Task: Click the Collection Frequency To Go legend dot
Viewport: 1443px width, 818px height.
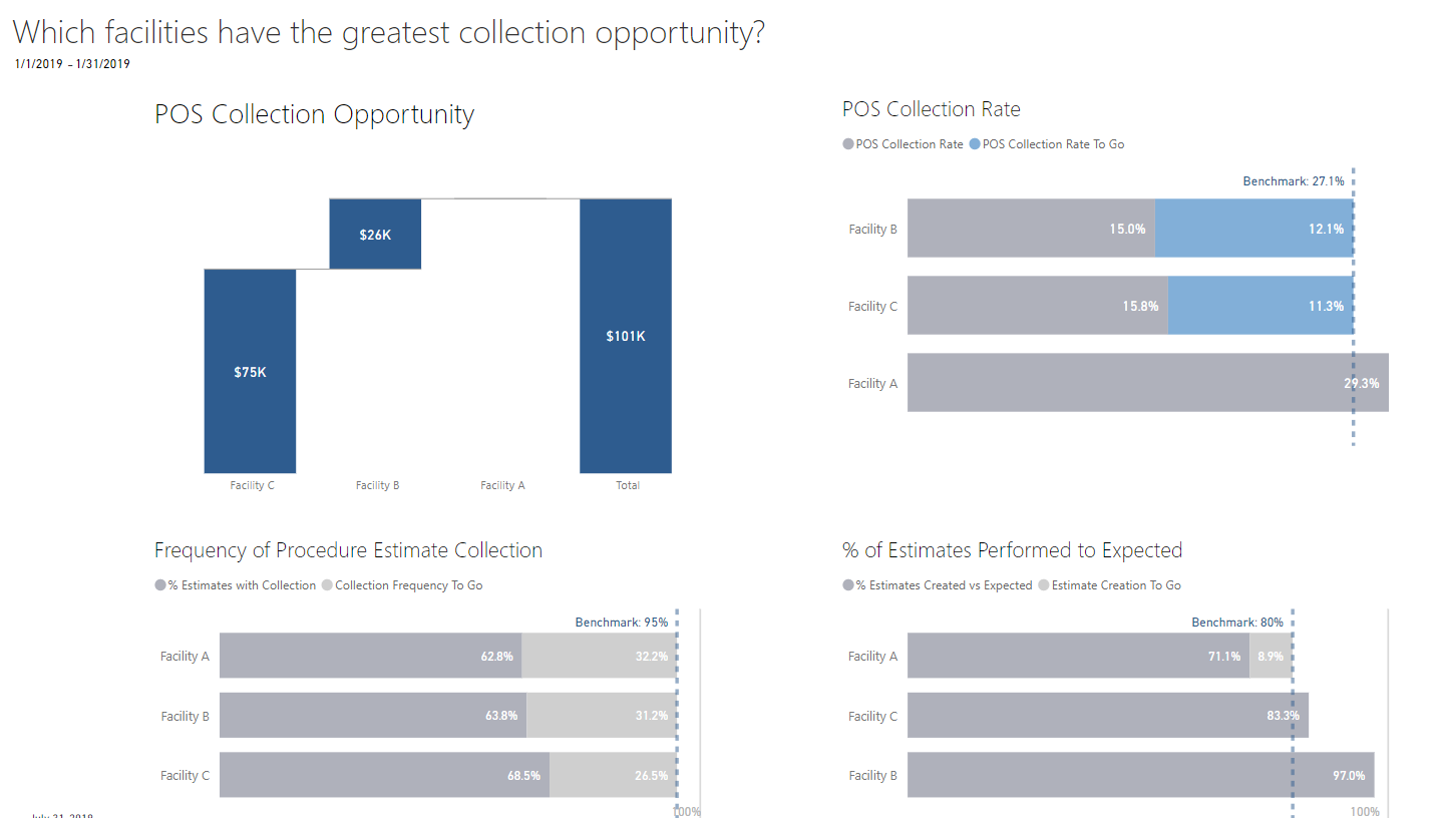Action: click(x=327, y=585)
